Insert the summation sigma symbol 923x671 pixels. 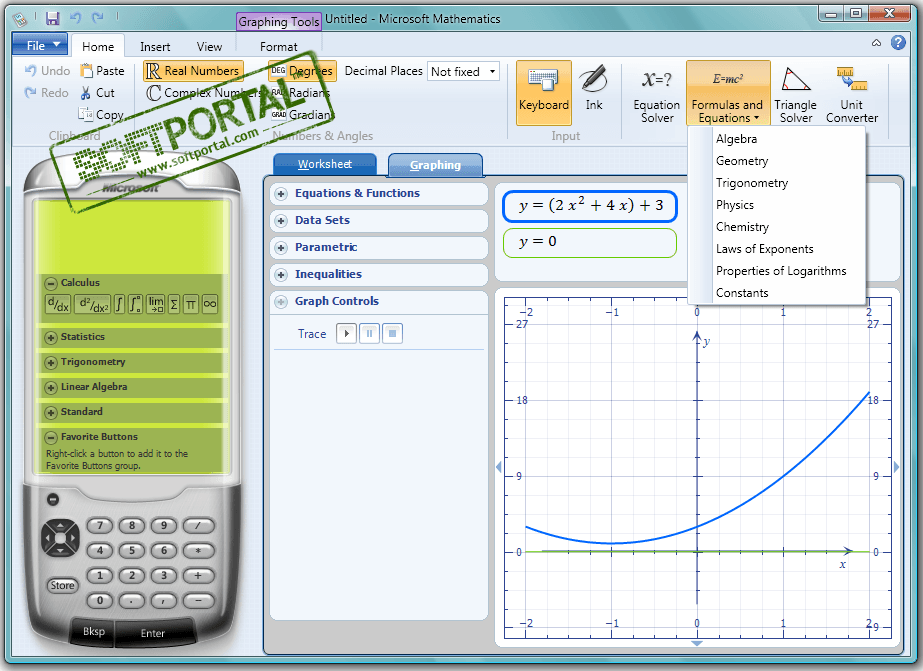(x=174, y=304)
